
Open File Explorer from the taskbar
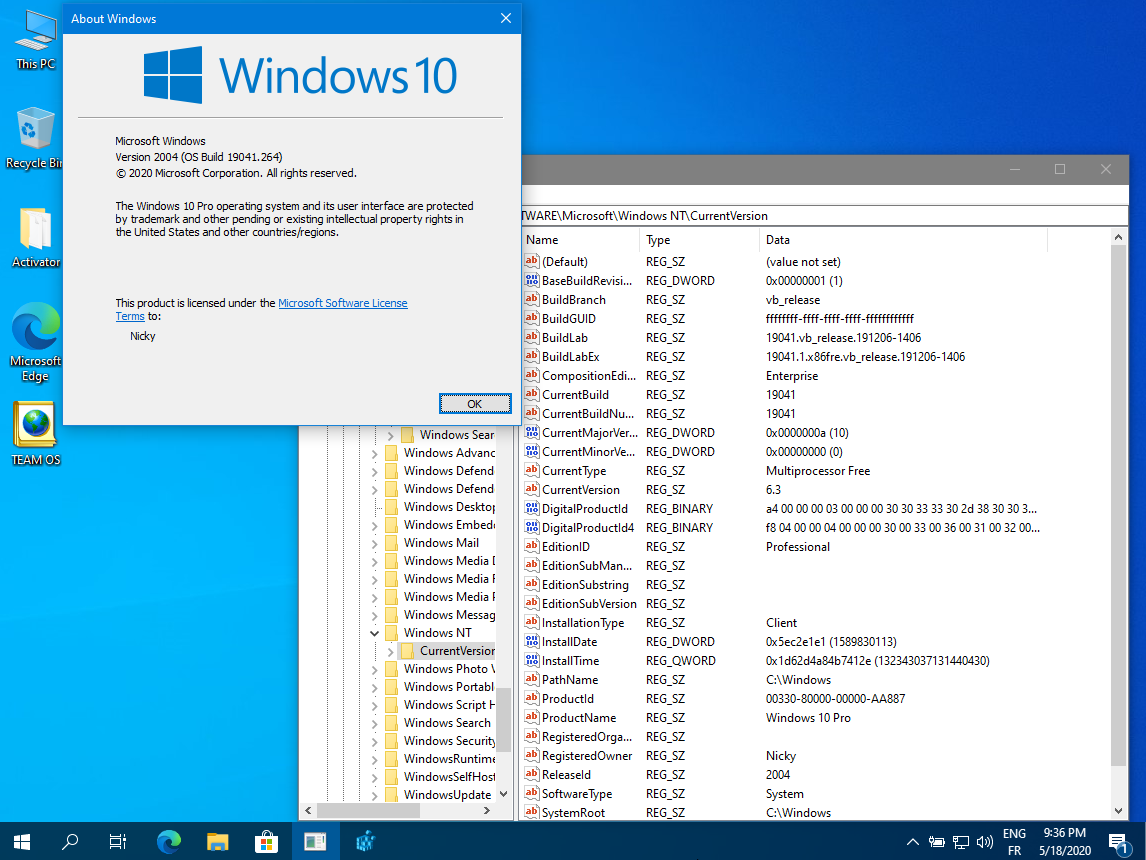coord(218,842)
